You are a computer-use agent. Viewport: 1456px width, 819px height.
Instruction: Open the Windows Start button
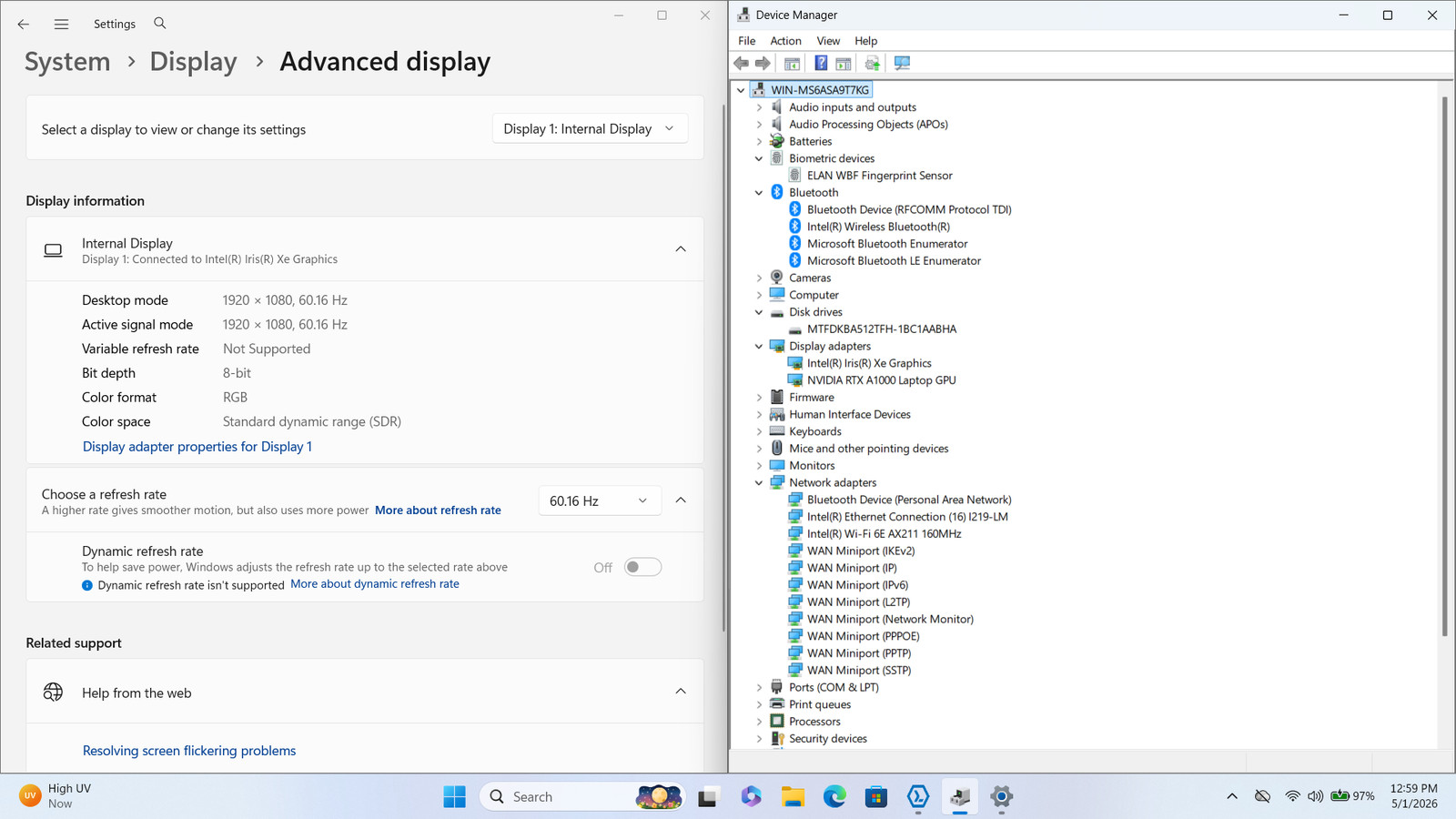[454, 796]
